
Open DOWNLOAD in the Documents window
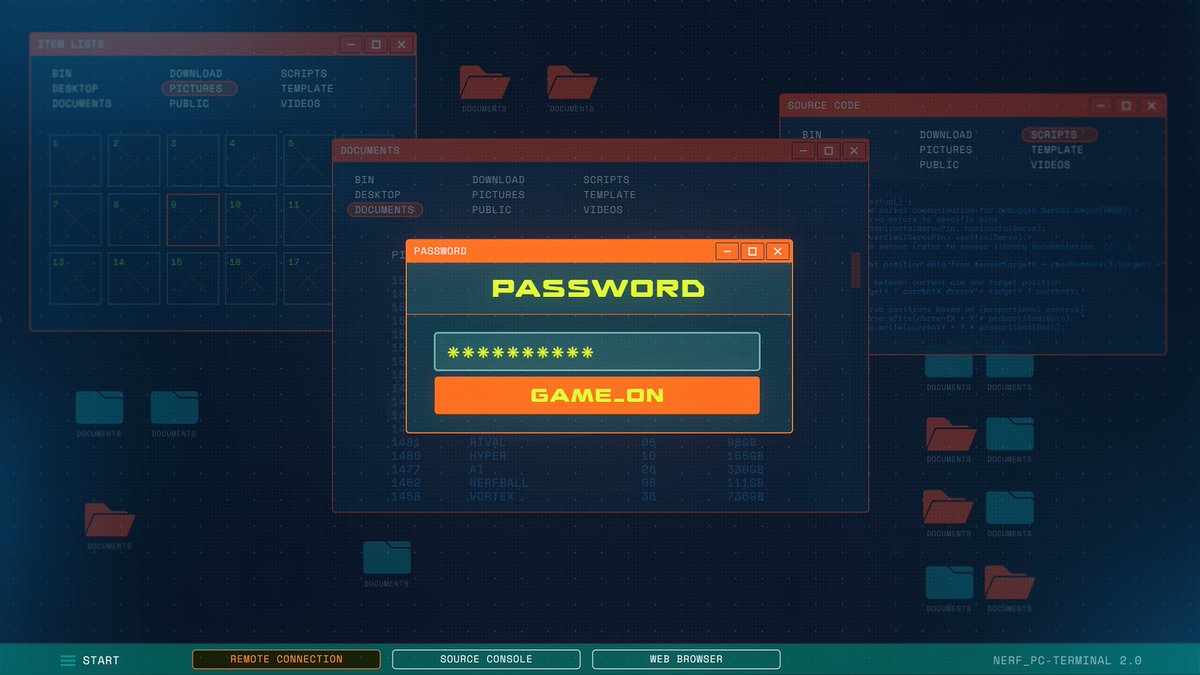pyautogui.click(x=499, y=180)
